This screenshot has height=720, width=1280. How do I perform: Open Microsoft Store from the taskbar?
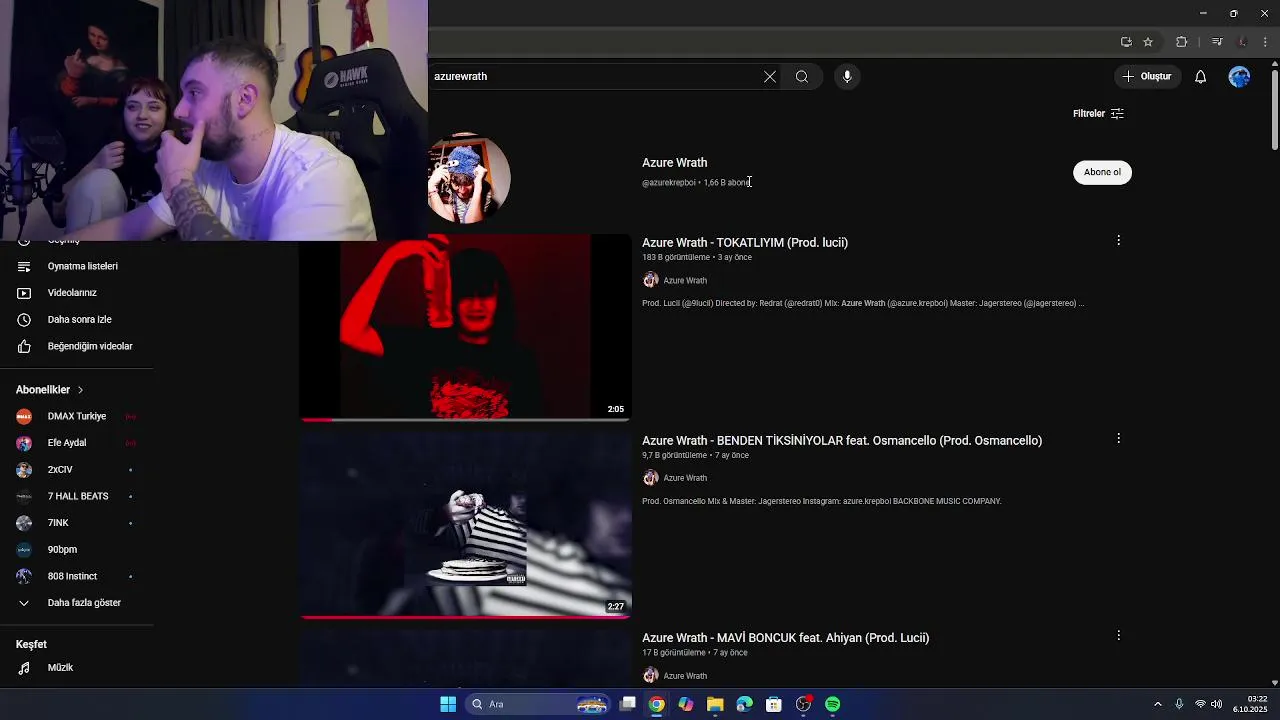[x=774, y=704]
